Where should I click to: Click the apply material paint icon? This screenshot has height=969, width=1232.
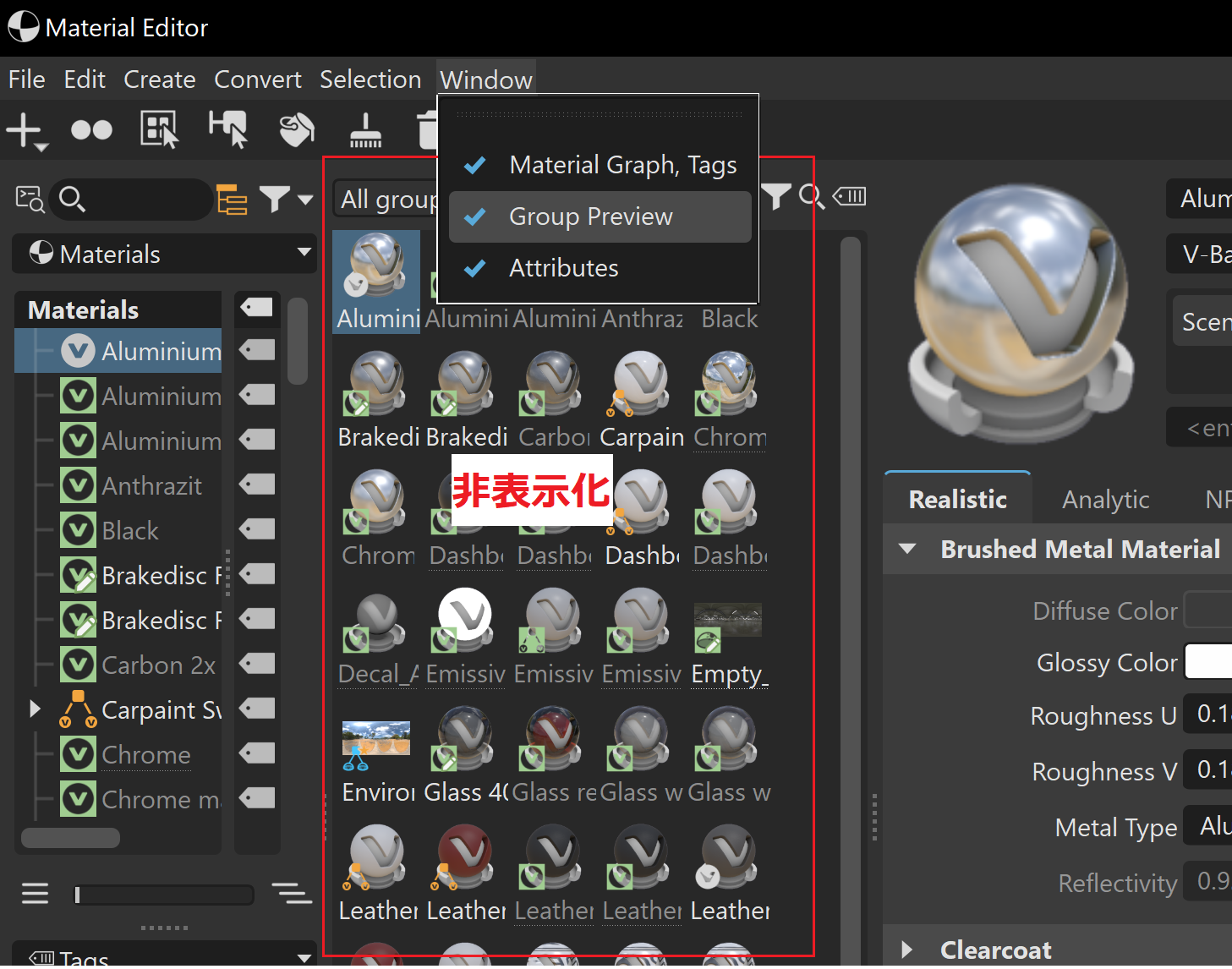point(297,129)
